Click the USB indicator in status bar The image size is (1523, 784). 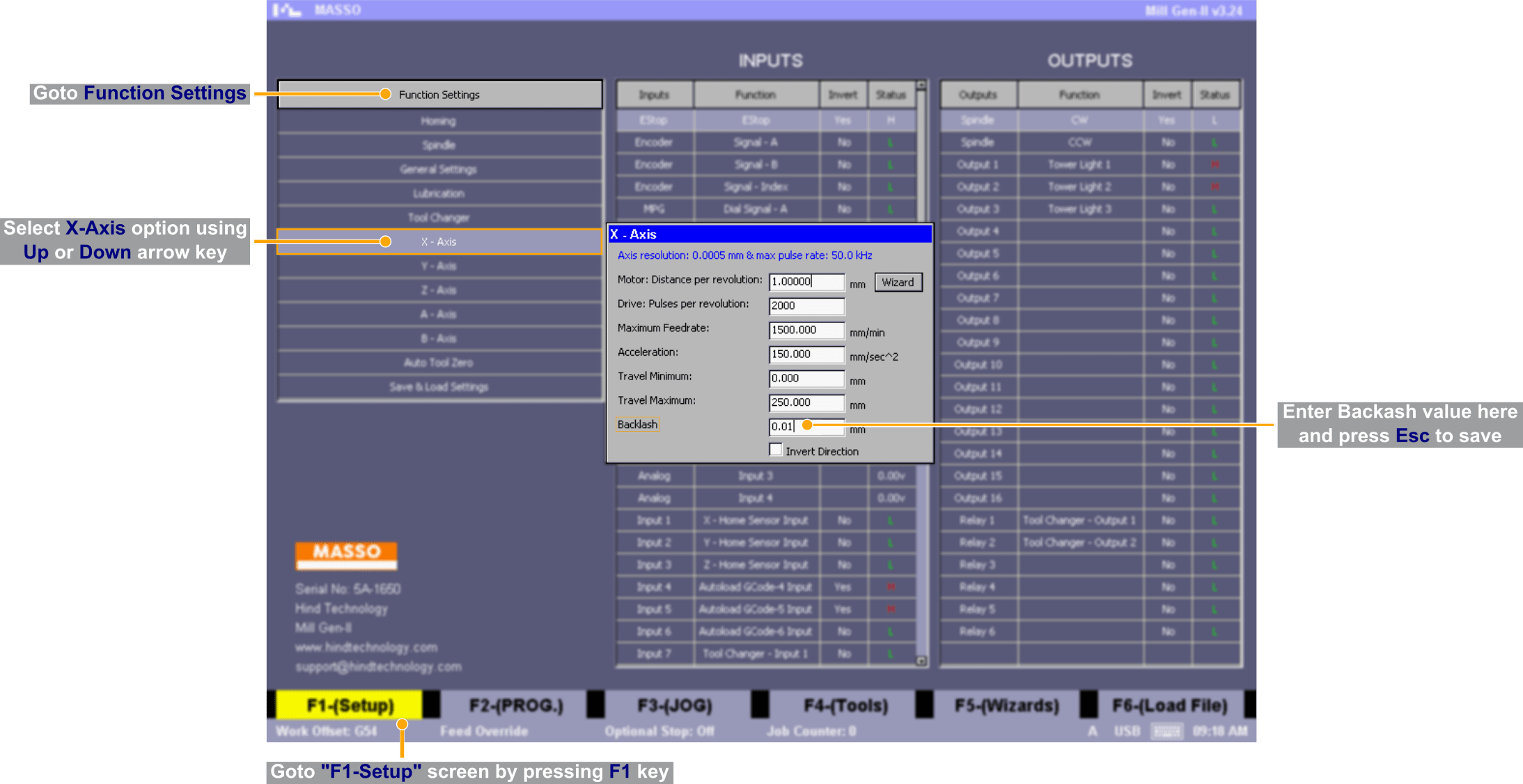pyautogui.click(x=1127, y=731)
